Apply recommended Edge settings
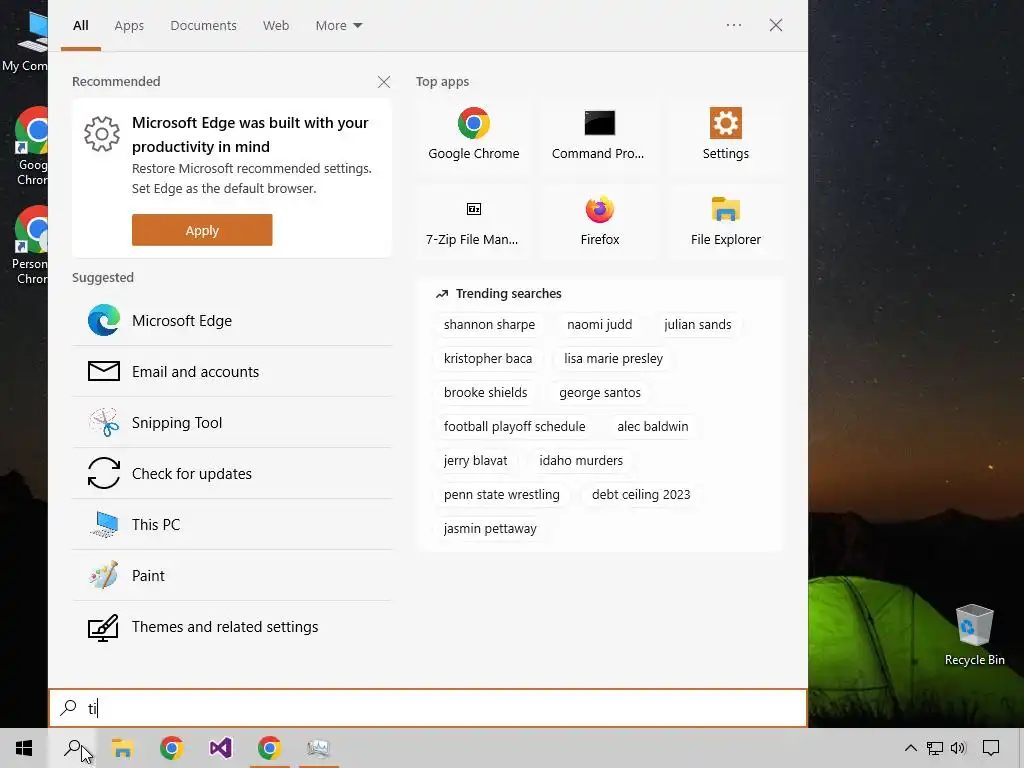Image resolution: width=1024 pixels, height=768 pixels. pyautogui.click(x=202, y=230)
